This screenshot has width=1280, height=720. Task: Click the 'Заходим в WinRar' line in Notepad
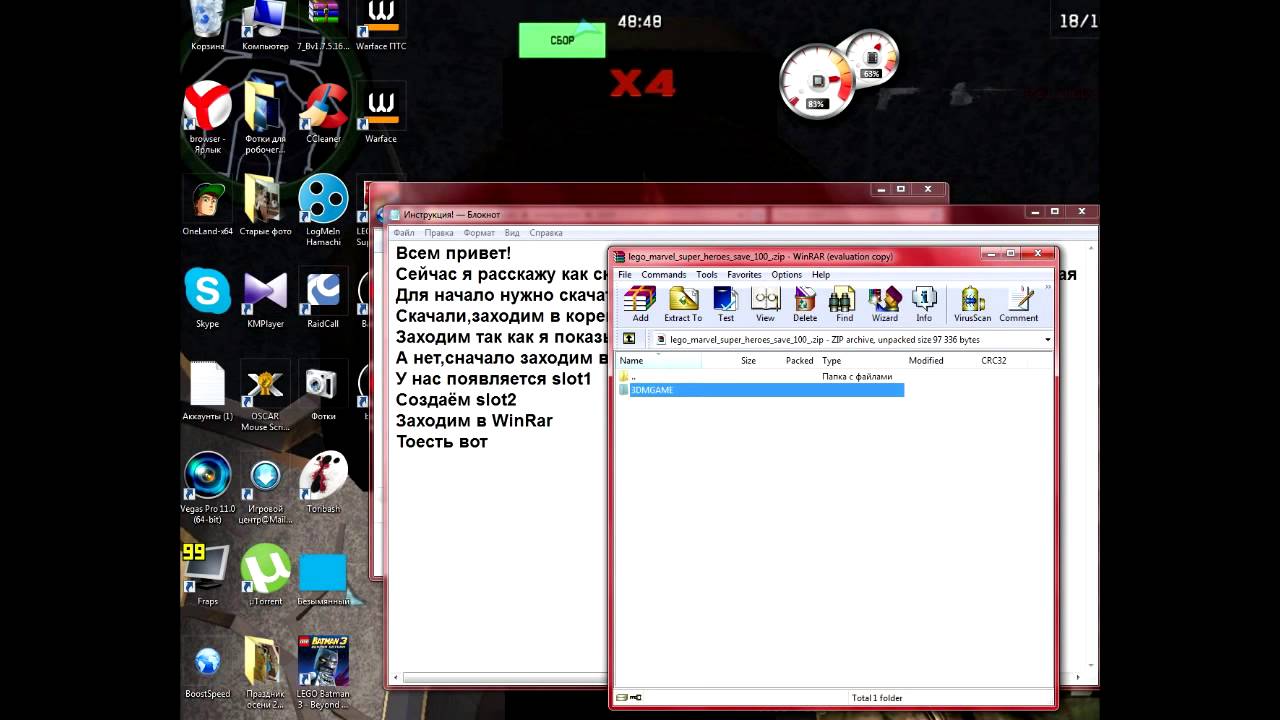pos(474,421)
